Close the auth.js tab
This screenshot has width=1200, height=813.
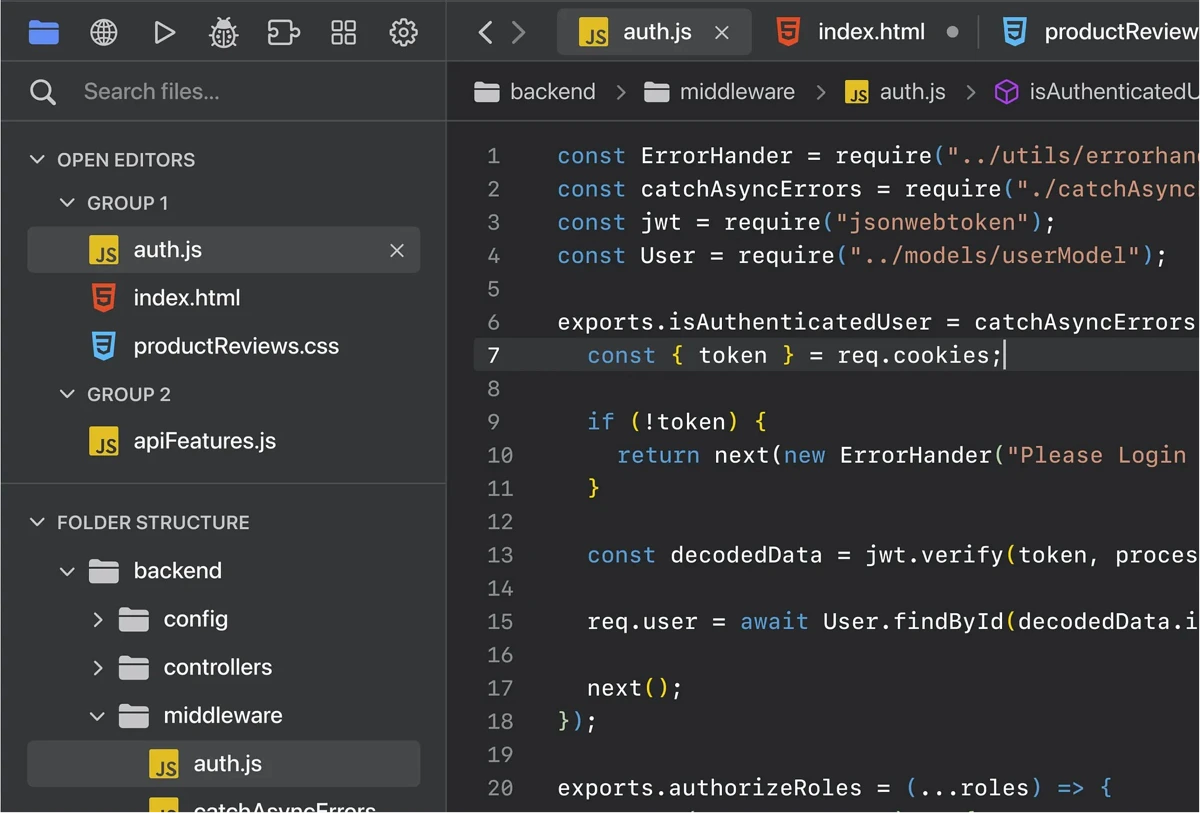click(722, 31)
